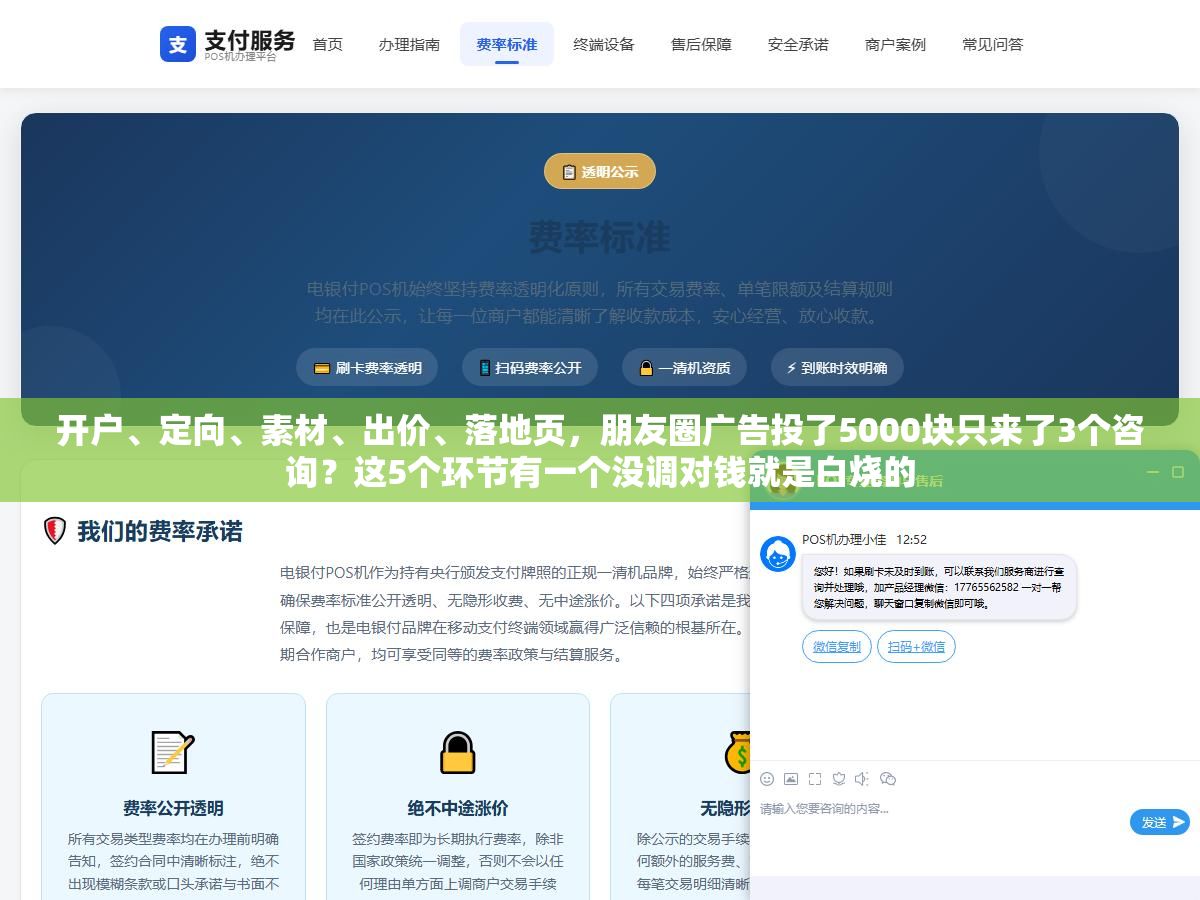This screenshot has width=1200, height=900.
Task: Click the 绝不中途涨价 card title
Action: [458, 807]
